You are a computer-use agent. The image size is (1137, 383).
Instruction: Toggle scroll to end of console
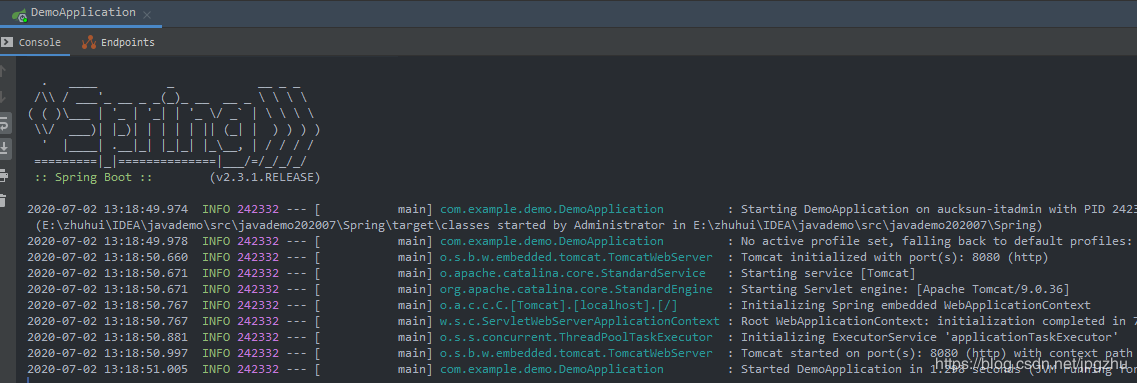coord(4,149)
